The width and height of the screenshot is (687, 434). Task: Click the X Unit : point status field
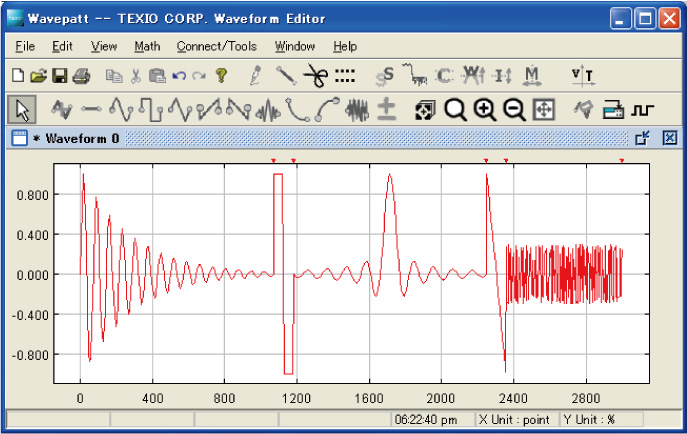click(514, 420)
